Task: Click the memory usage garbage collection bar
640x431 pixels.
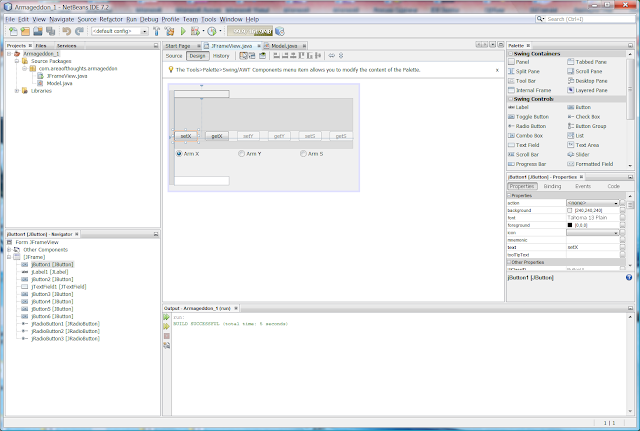Action: 250,31
